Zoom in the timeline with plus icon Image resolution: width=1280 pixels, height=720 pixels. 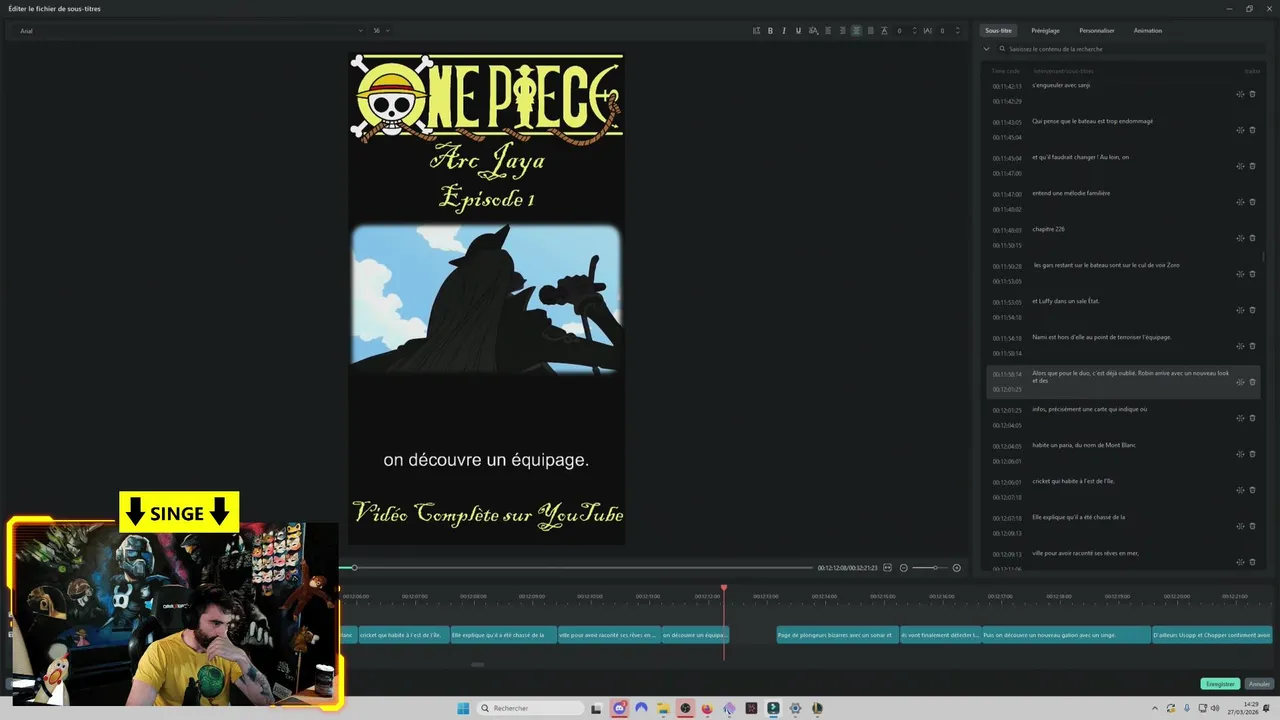tap(956, 568)
